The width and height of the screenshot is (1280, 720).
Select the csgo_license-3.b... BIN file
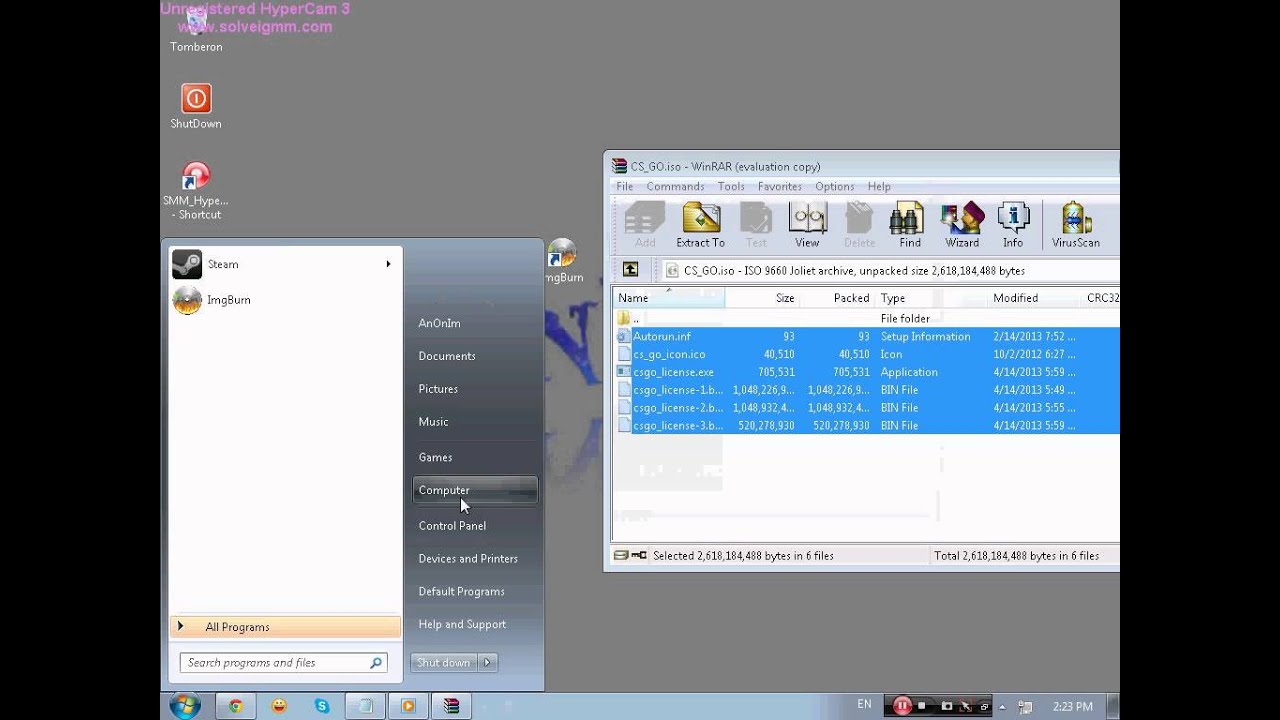tap(866, 426)
